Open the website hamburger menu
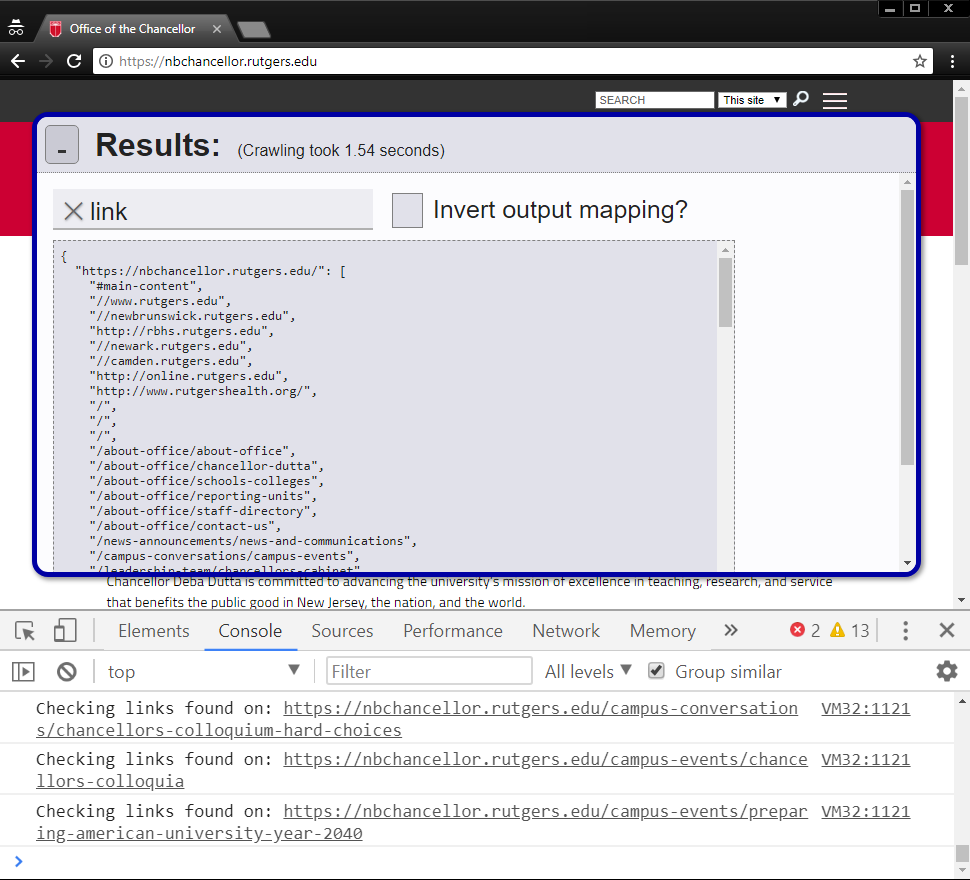Image resolution: width=970 pixels, height=880 pixels. [835, 100]
